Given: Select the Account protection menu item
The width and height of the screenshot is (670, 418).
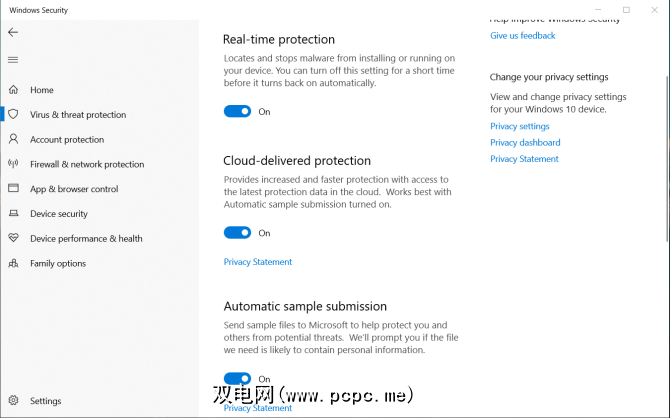Looking at the screenshot, I should pyautogui.click(x=67, y=140).
